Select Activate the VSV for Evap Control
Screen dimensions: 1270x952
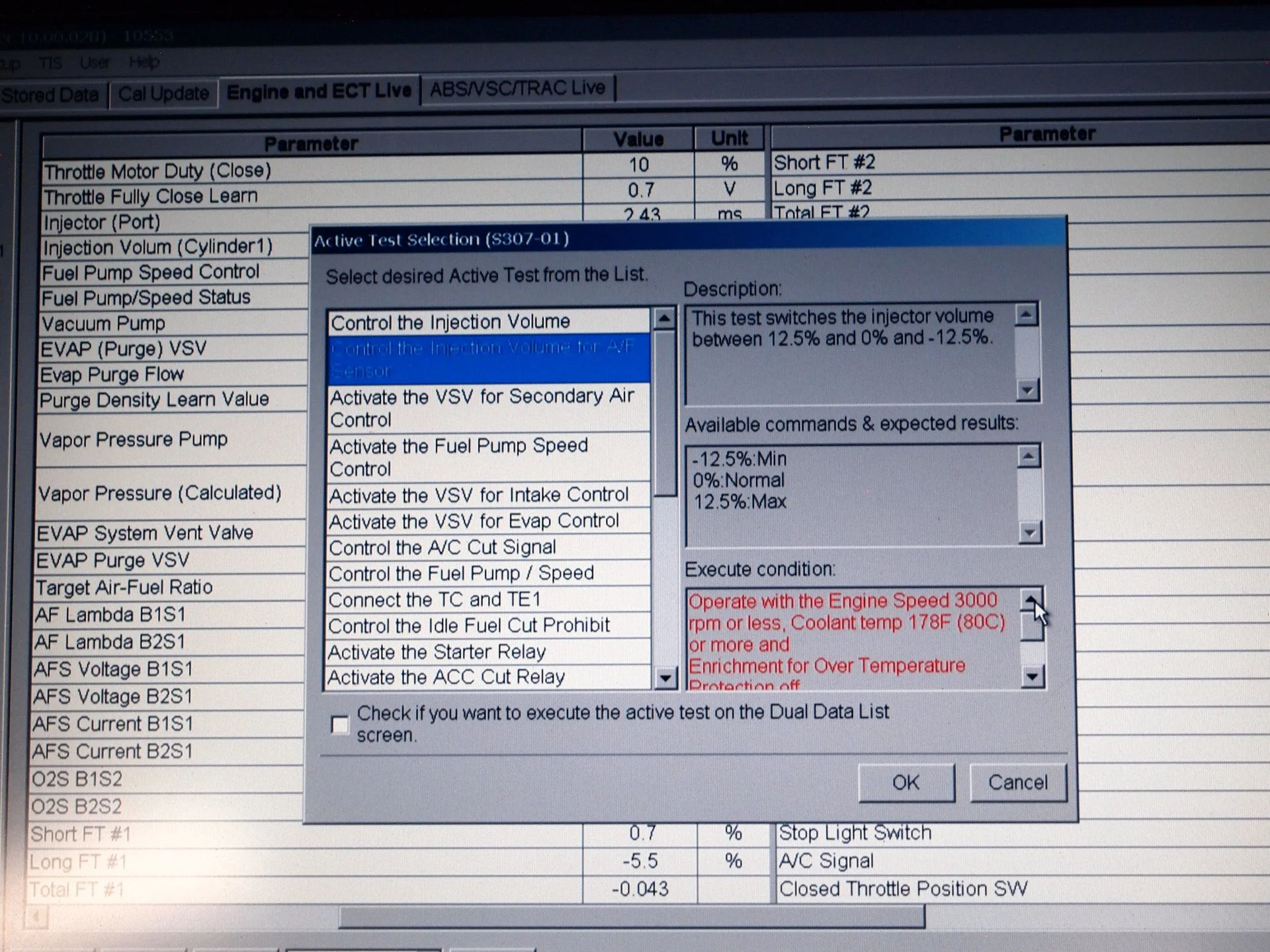click(x=489, y=521)
